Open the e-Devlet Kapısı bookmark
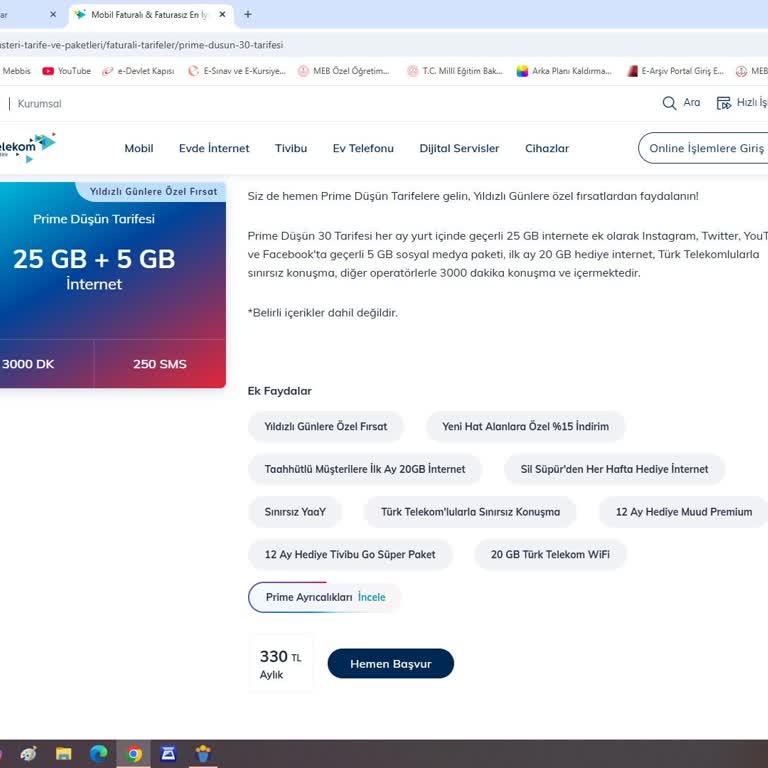Viewport: 768px width, 768px height. click(138, 71)
